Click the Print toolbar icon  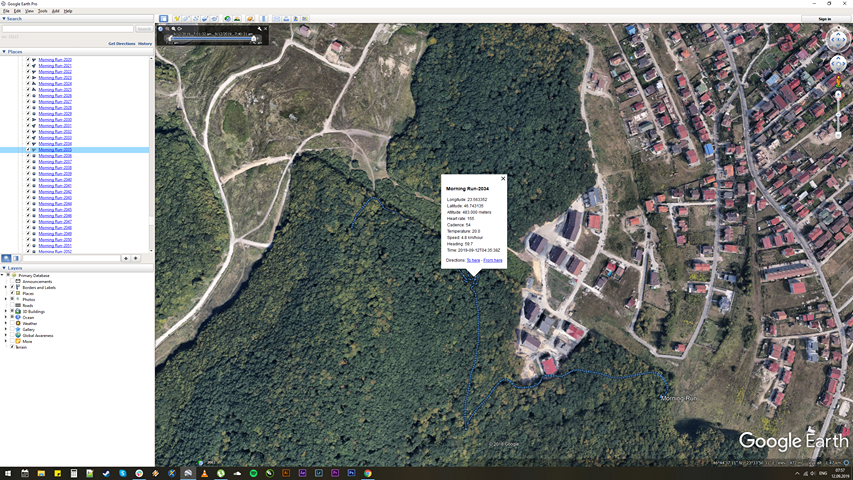click(x=286, y=19)
